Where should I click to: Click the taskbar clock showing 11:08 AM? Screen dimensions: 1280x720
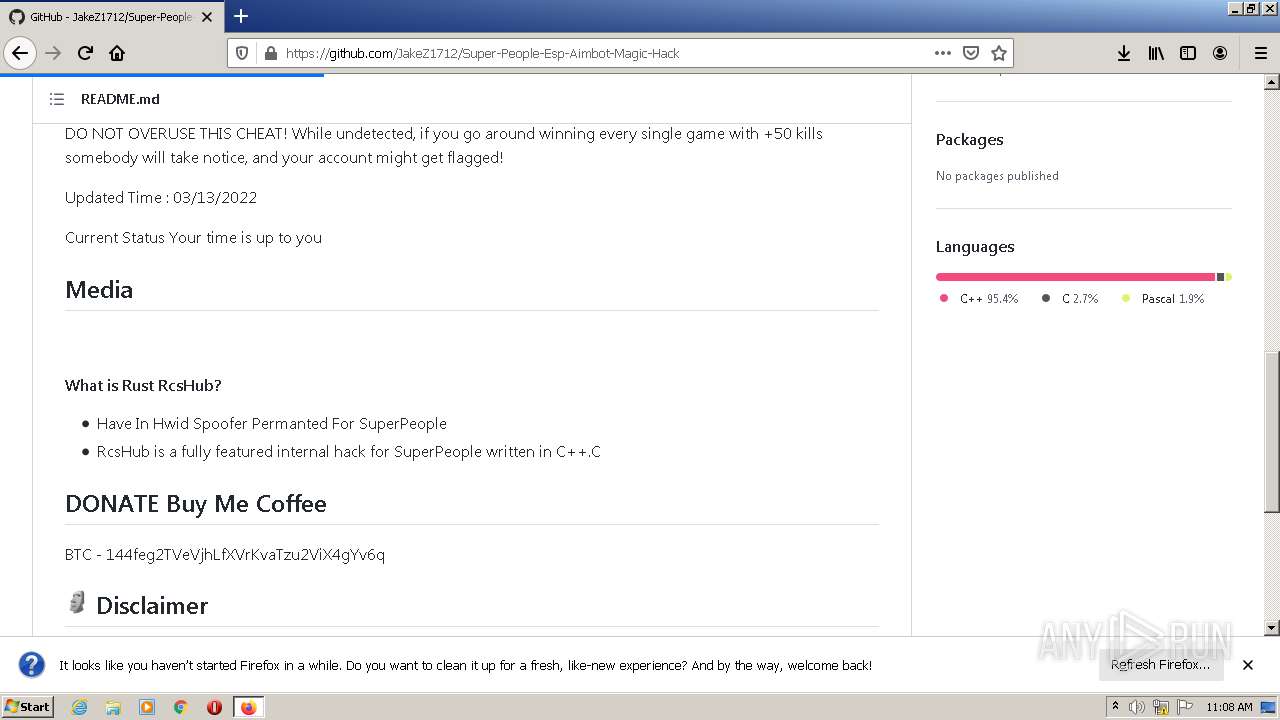1229,707
